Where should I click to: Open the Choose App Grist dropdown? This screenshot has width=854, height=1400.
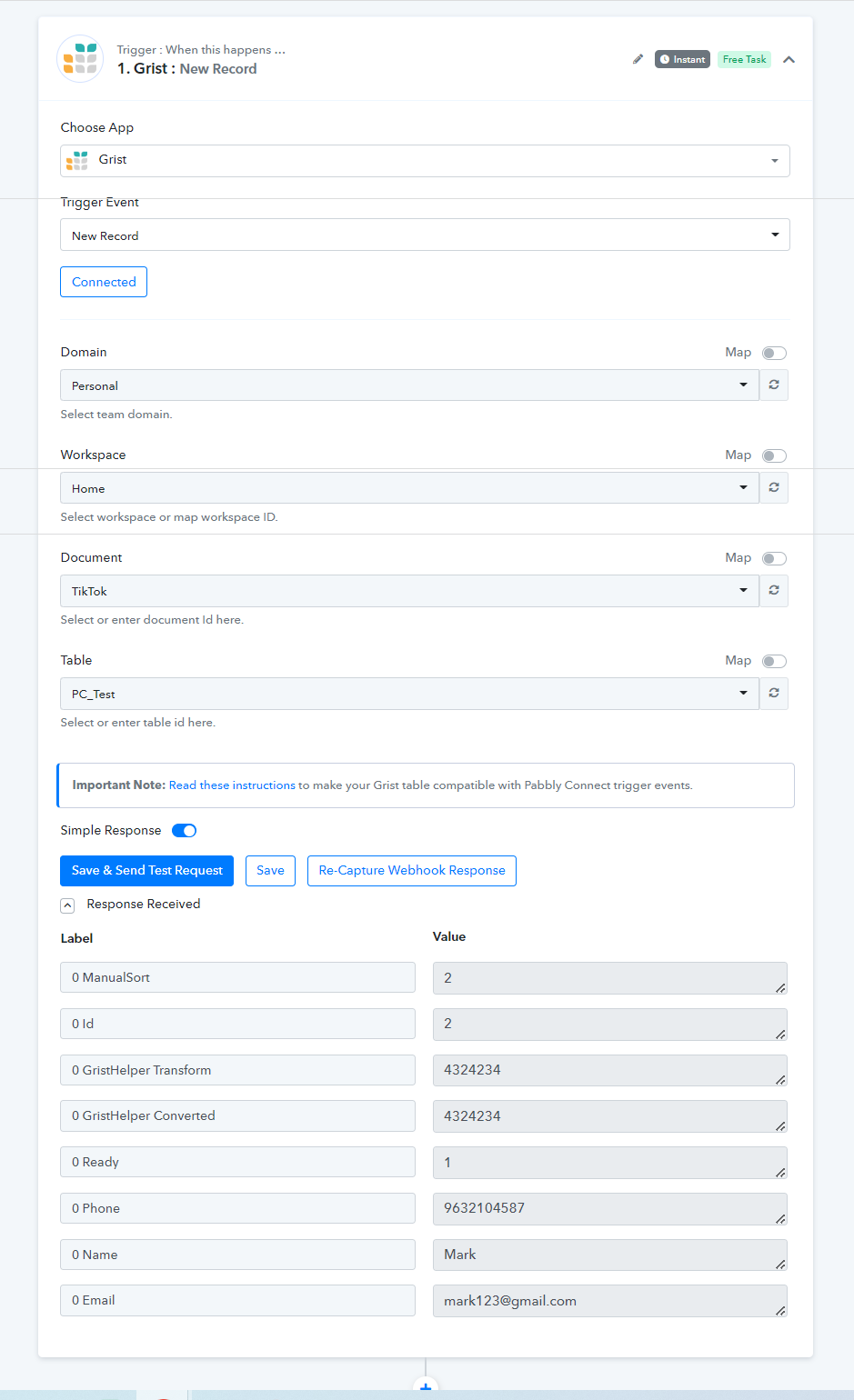click(x=425, y=161)
